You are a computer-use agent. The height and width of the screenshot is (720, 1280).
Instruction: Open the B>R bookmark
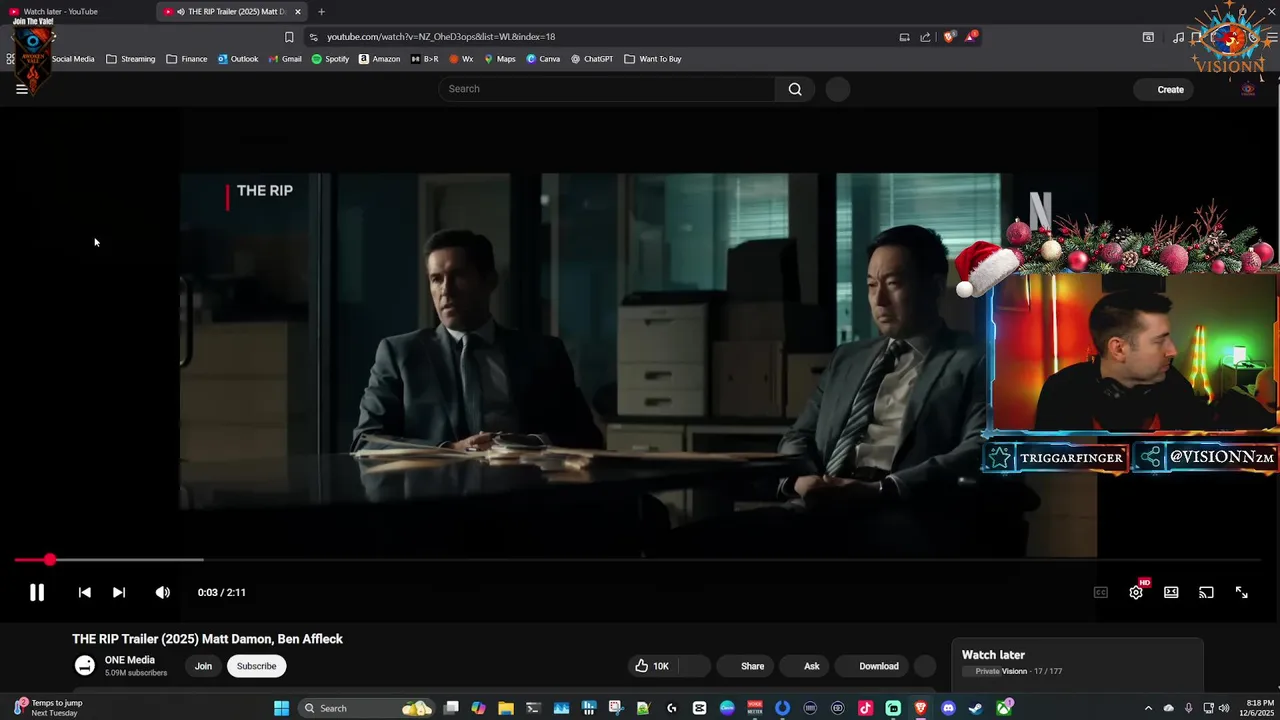[425, 59]
